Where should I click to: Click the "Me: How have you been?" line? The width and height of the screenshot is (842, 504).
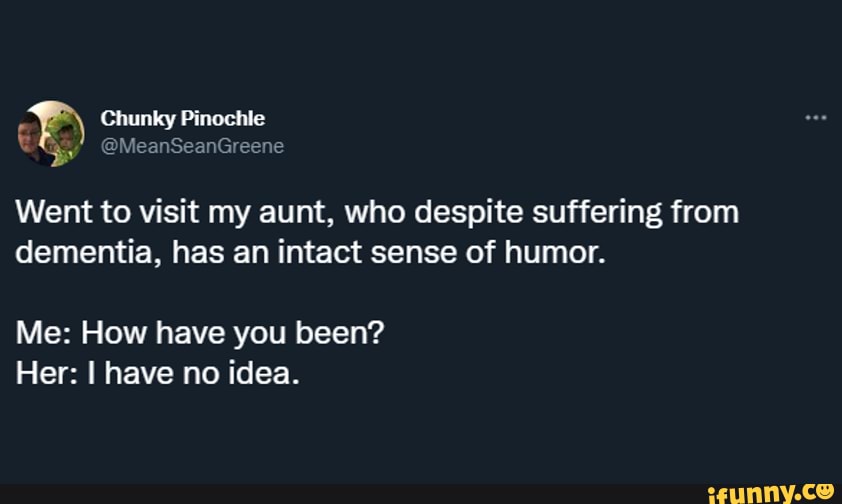pyautogui.click(x=200, y=333)
